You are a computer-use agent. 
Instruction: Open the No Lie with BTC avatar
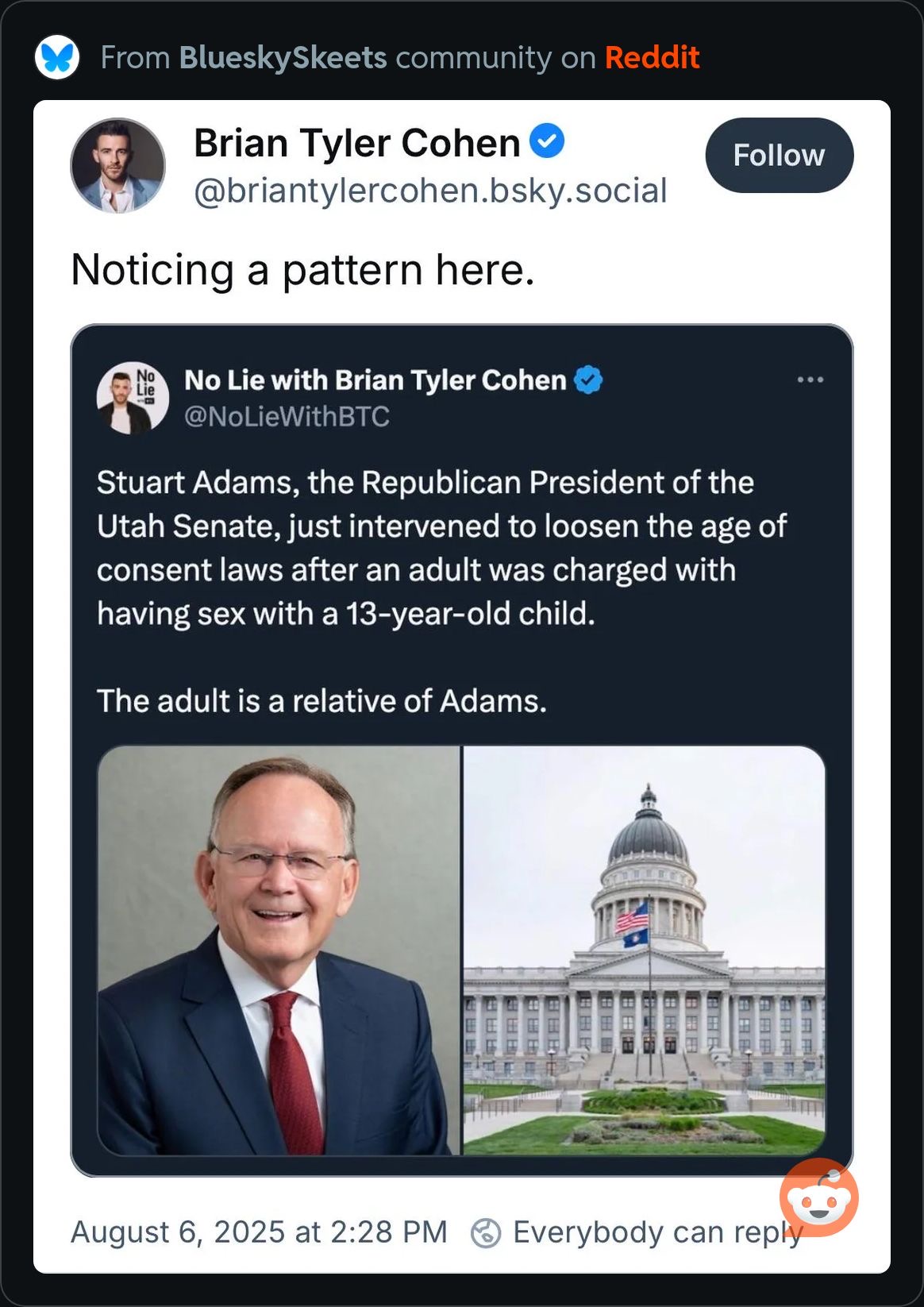pyautogui.click(x=133, y=398)
